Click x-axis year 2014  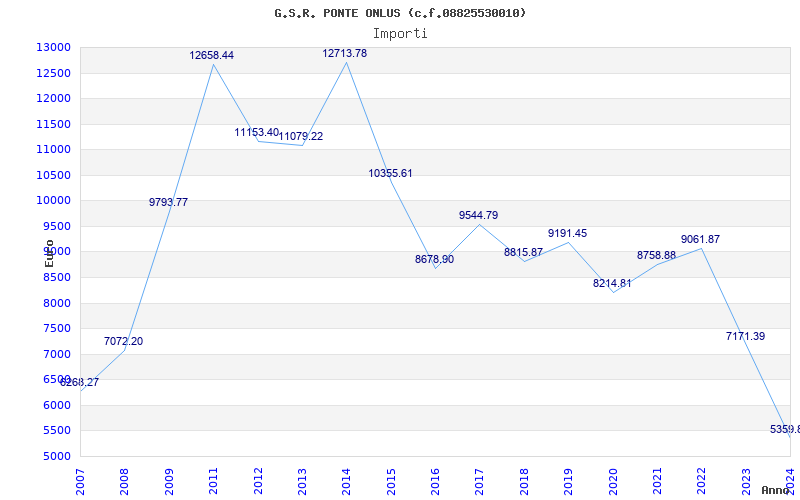(x=346, y=482)
